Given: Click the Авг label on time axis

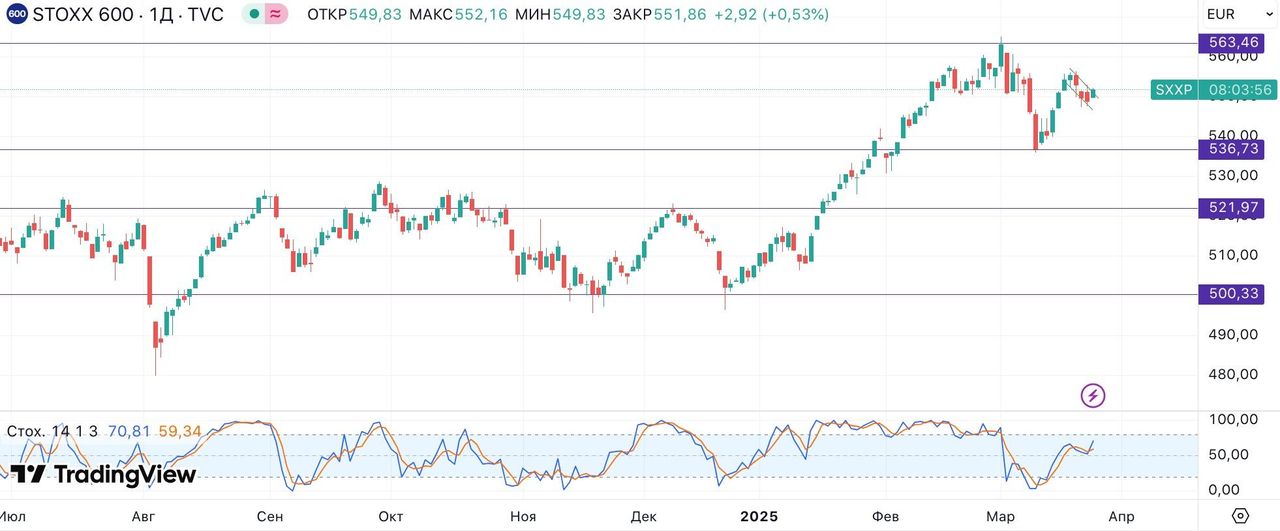Looking at the screenshot, I should [x=144, y=516].
